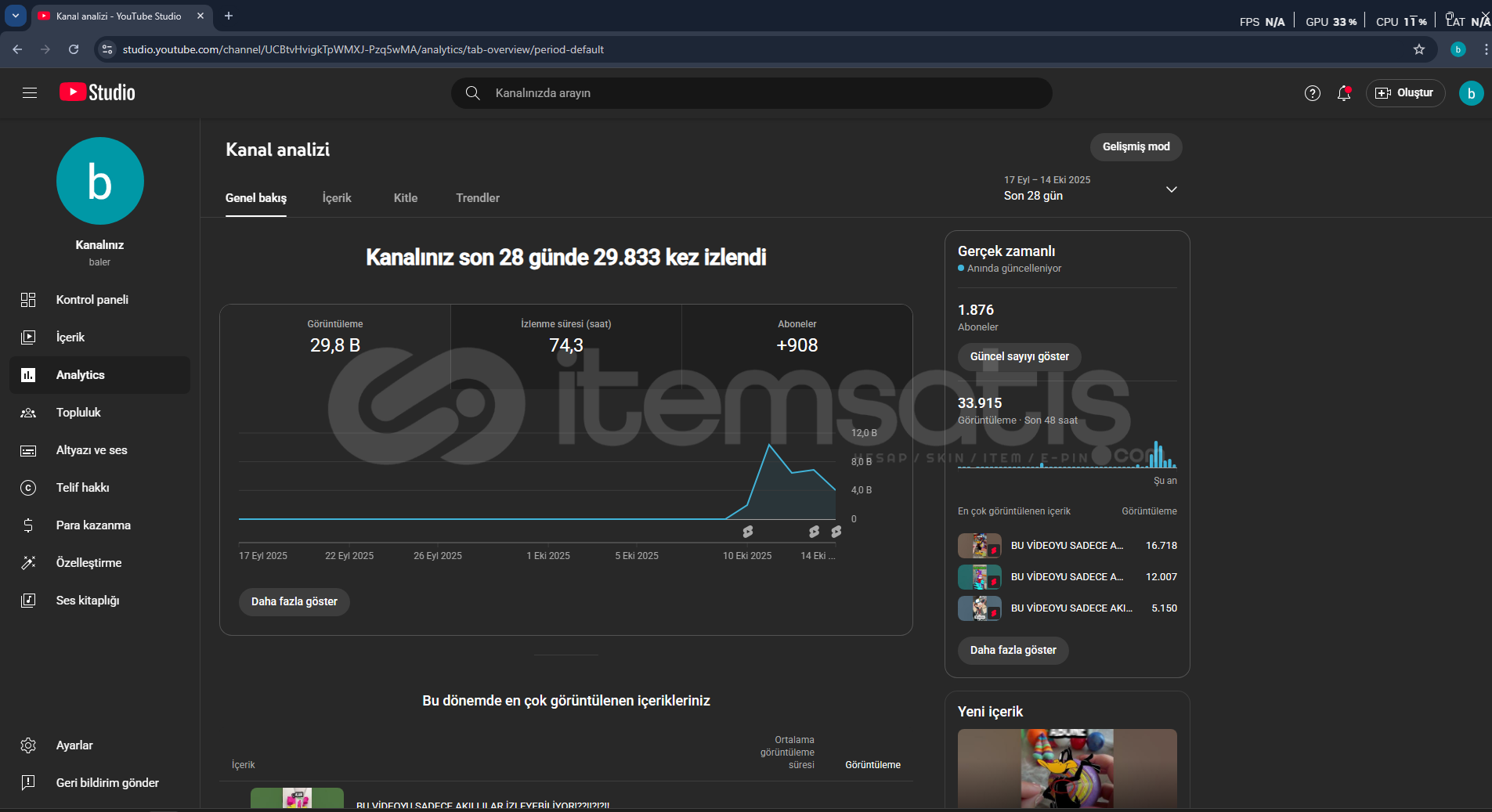Screen dimensions: 1492x812
Task: Open the notifications bell
Action: tap(1344, 93)
